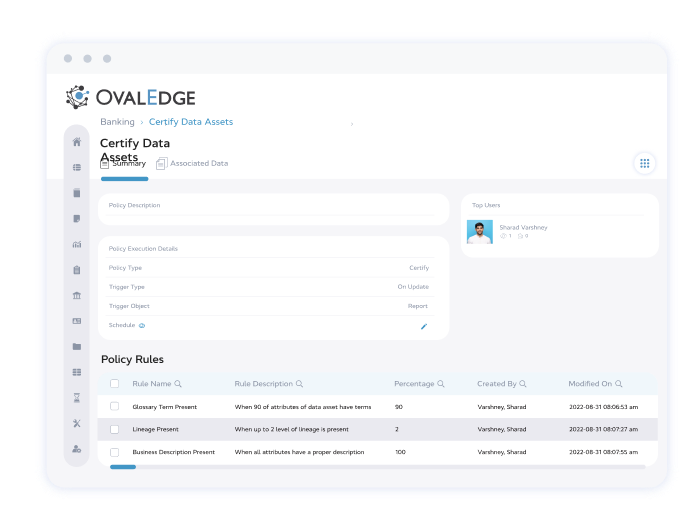Open the book icon in sidebar

pyautogui.click(x=77, y=193)
